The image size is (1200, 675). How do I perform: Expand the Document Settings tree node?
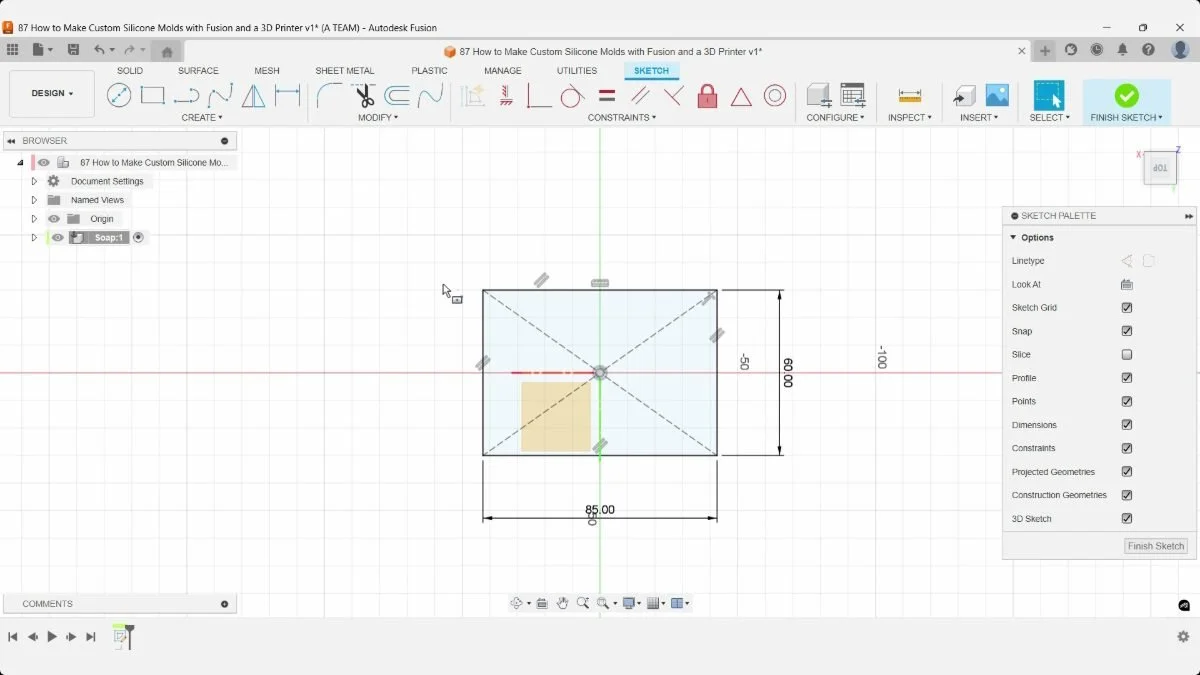pyautogui.click(x=34, y=181)
